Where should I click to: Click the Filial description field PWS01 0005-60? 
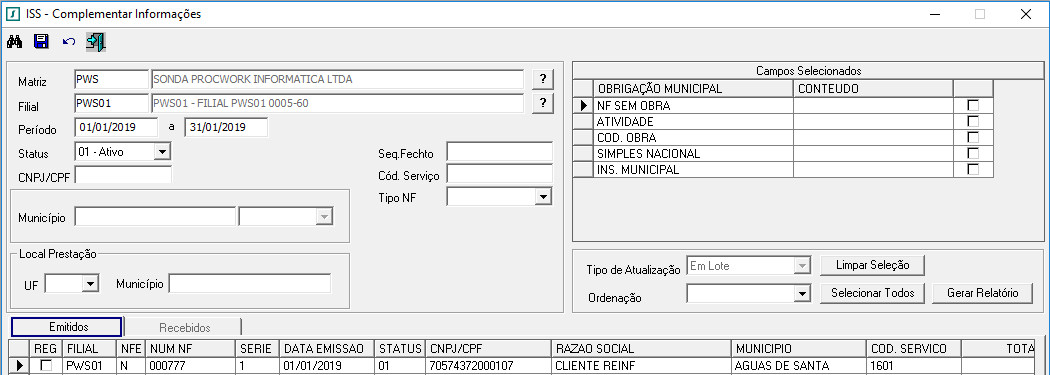[x=337, y=103]
